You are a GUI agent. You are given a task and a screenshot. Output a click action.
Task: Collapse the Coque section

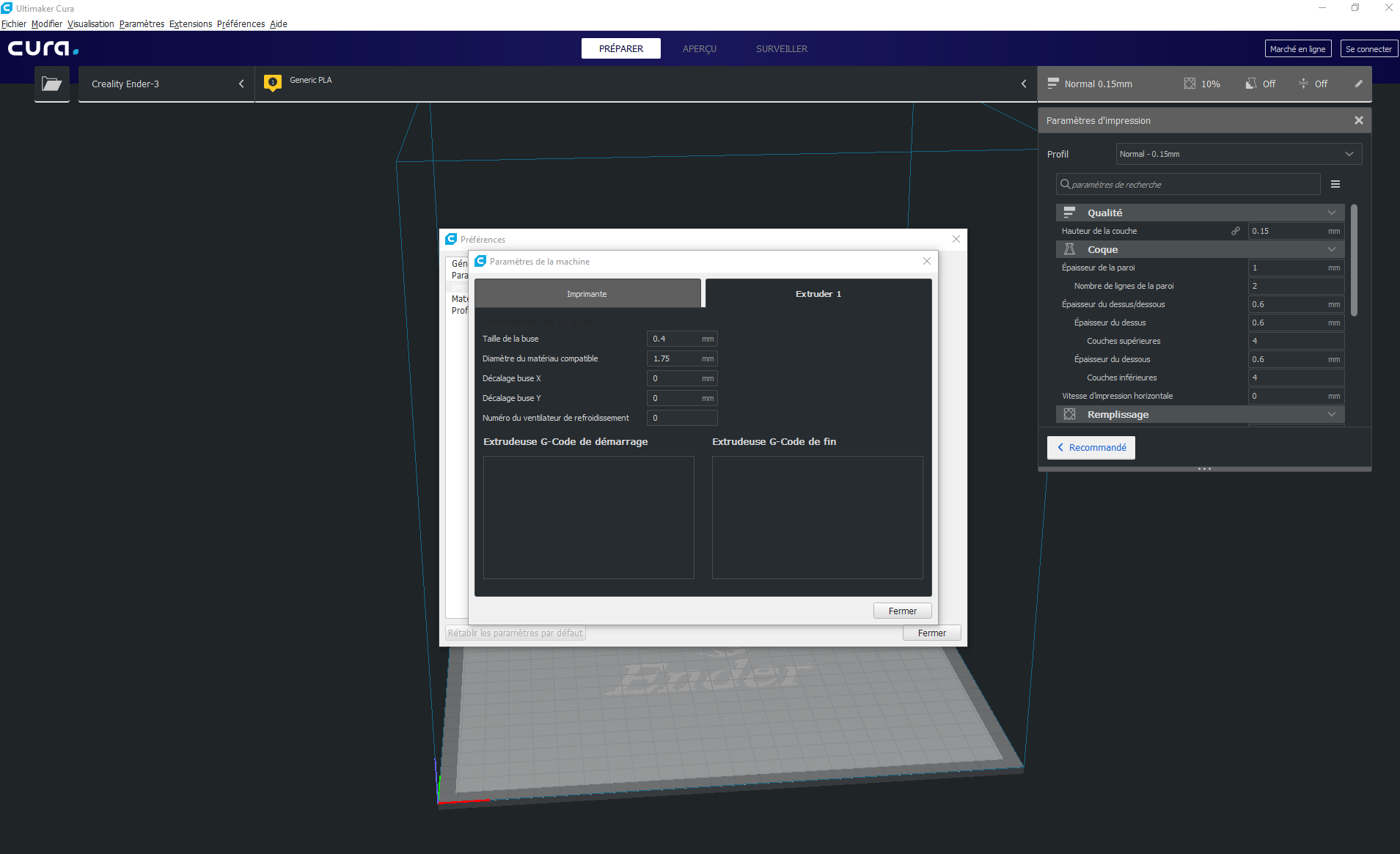[1332, 249]
